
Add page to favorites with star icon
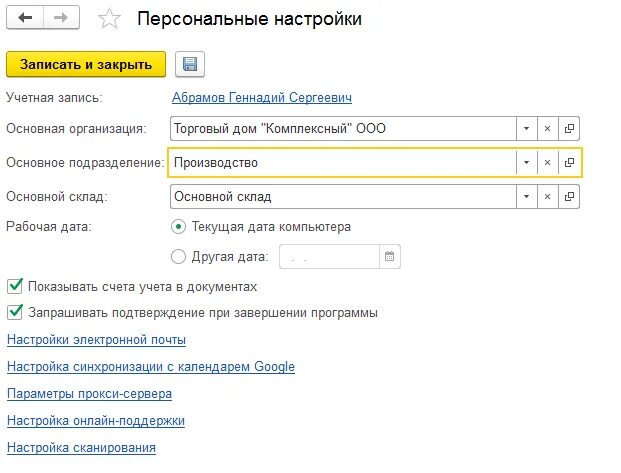click(109, 19)
